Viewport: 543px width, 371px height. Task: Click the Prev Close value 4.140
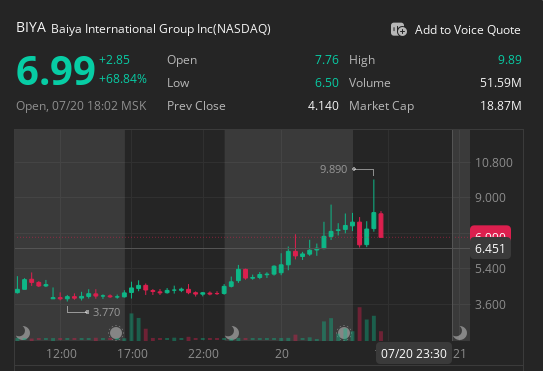click(x=323, y=106)
